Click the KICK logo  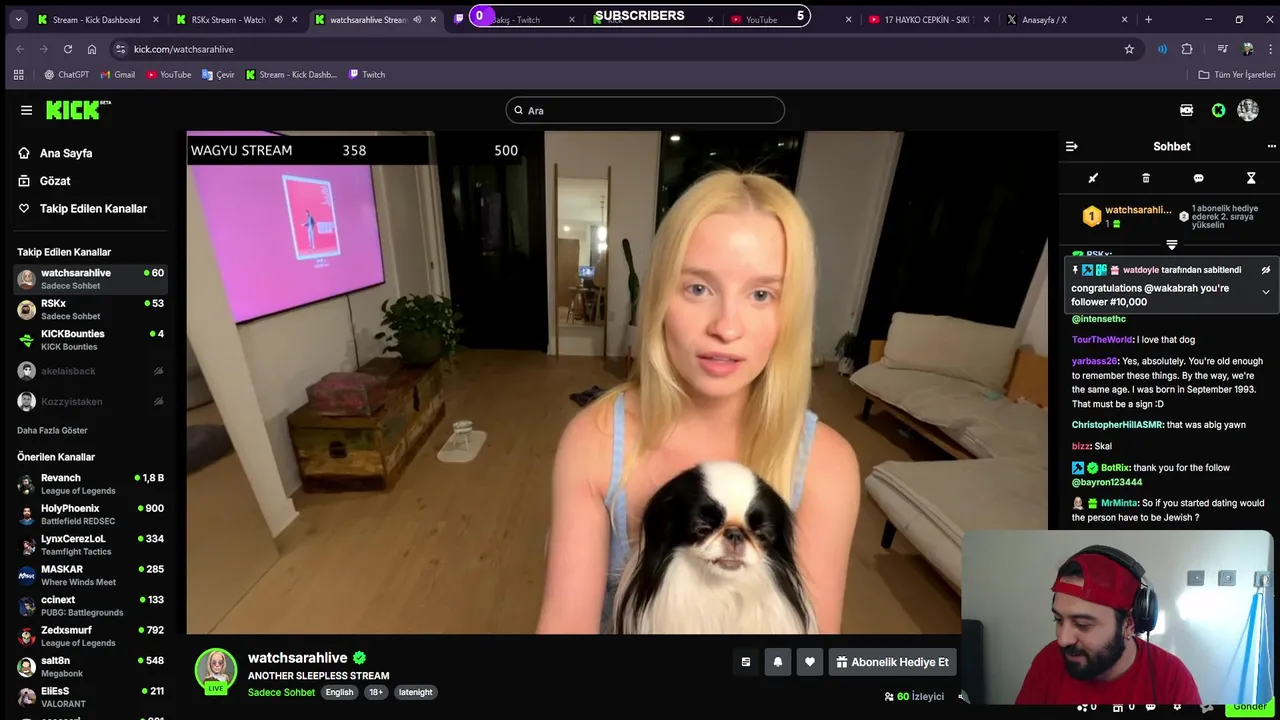click(x=78, y=110)
